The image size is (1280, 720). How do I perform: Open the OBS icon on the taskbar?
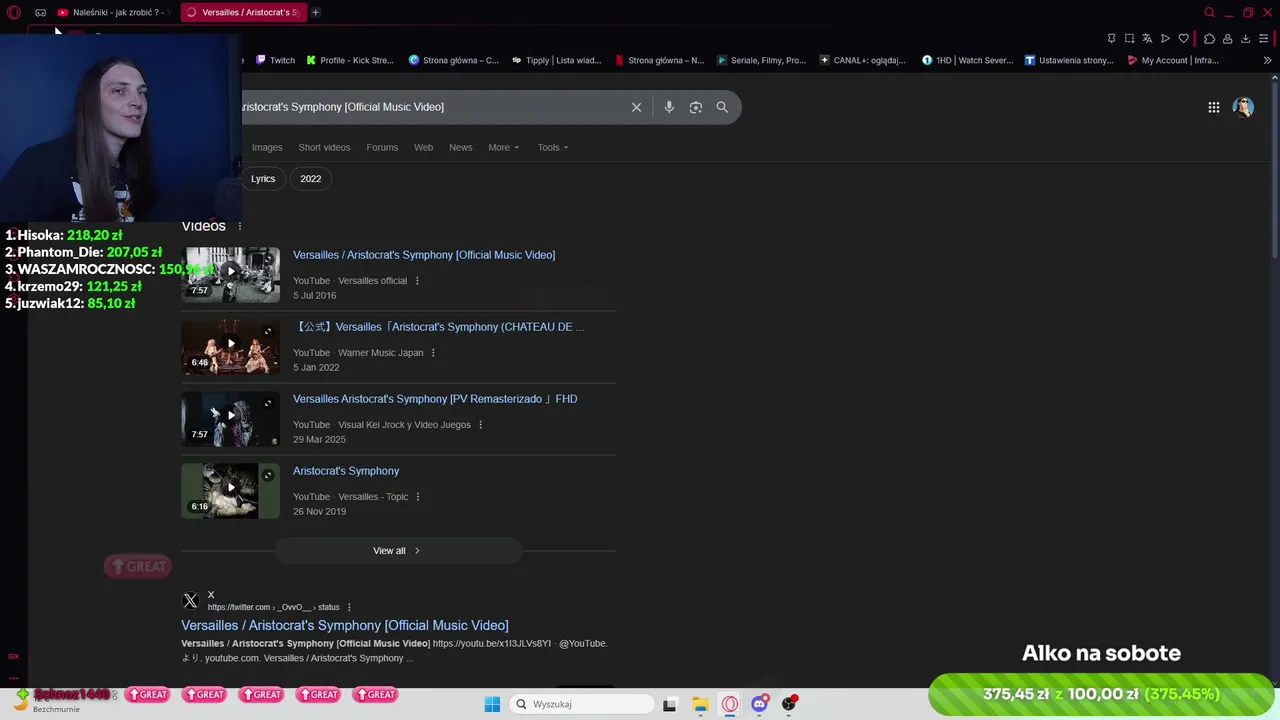(789, 704)
